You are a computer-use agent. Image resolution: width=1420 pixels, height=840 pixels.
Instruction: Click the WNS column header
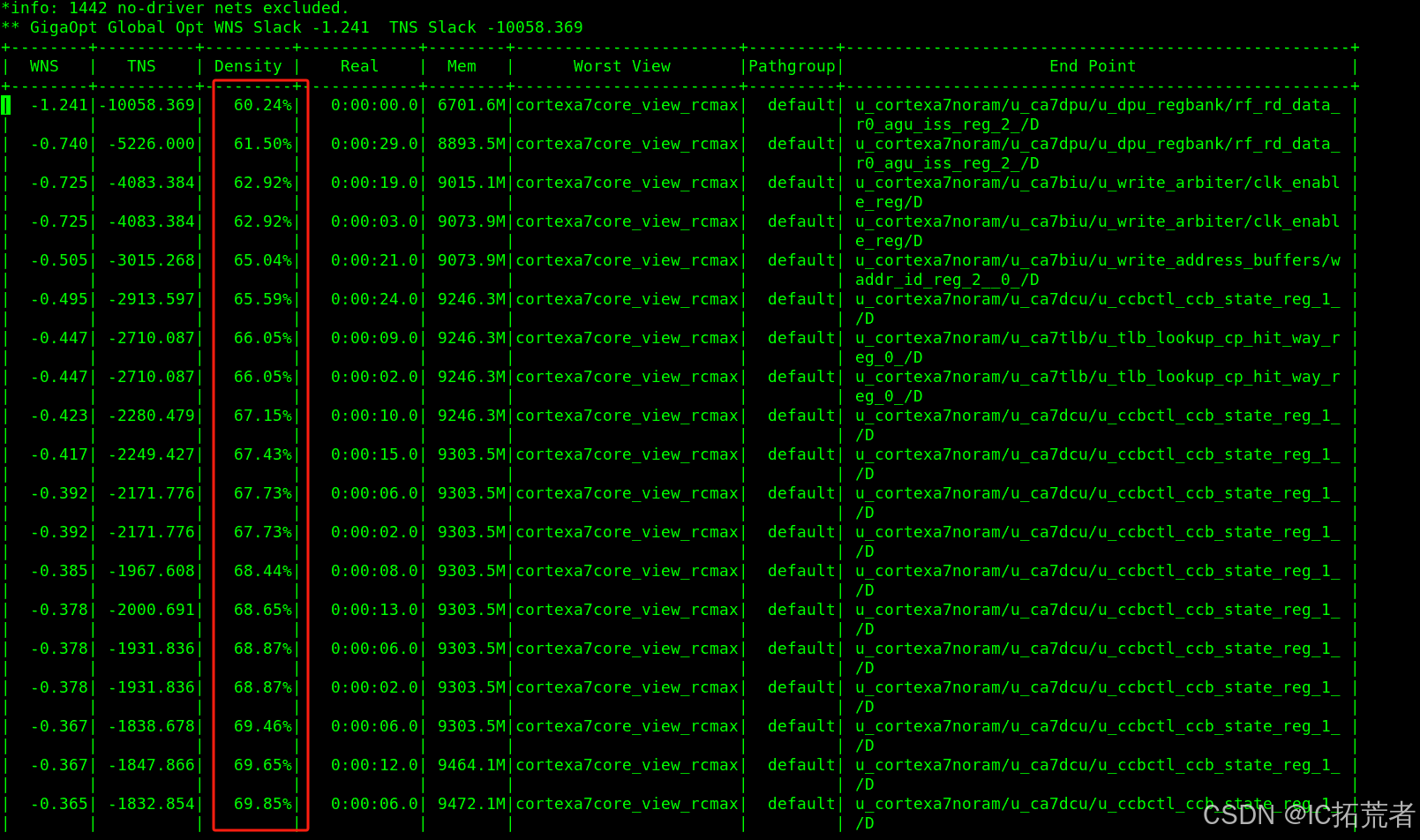coord(44,66)
